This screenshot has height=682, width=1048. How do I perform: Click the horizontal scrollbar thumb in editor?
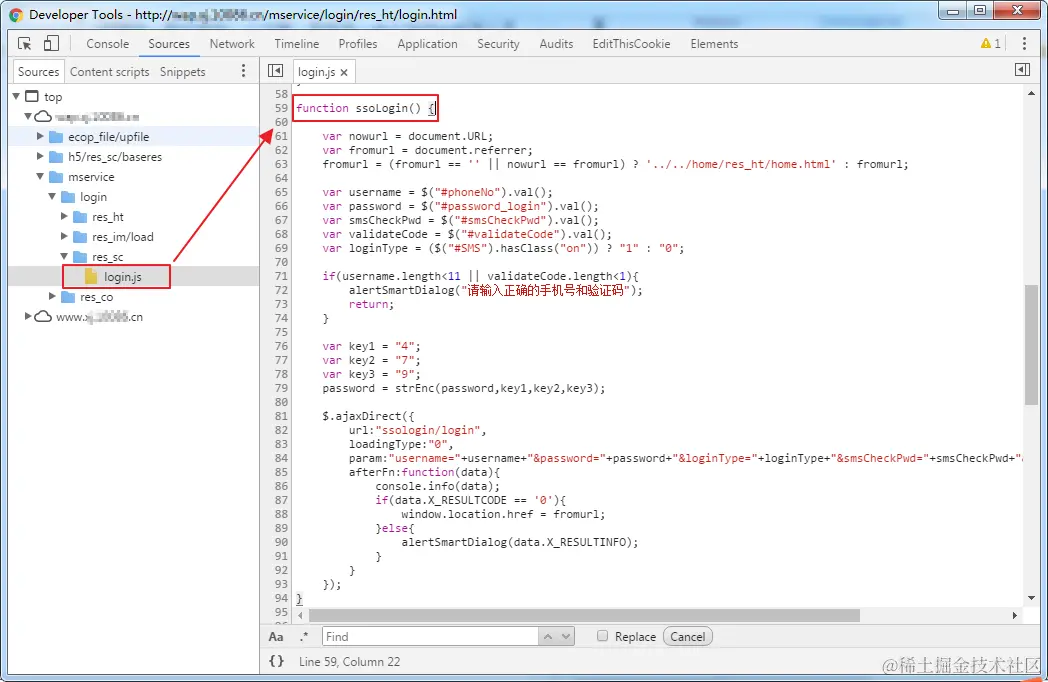click(584, 615)
